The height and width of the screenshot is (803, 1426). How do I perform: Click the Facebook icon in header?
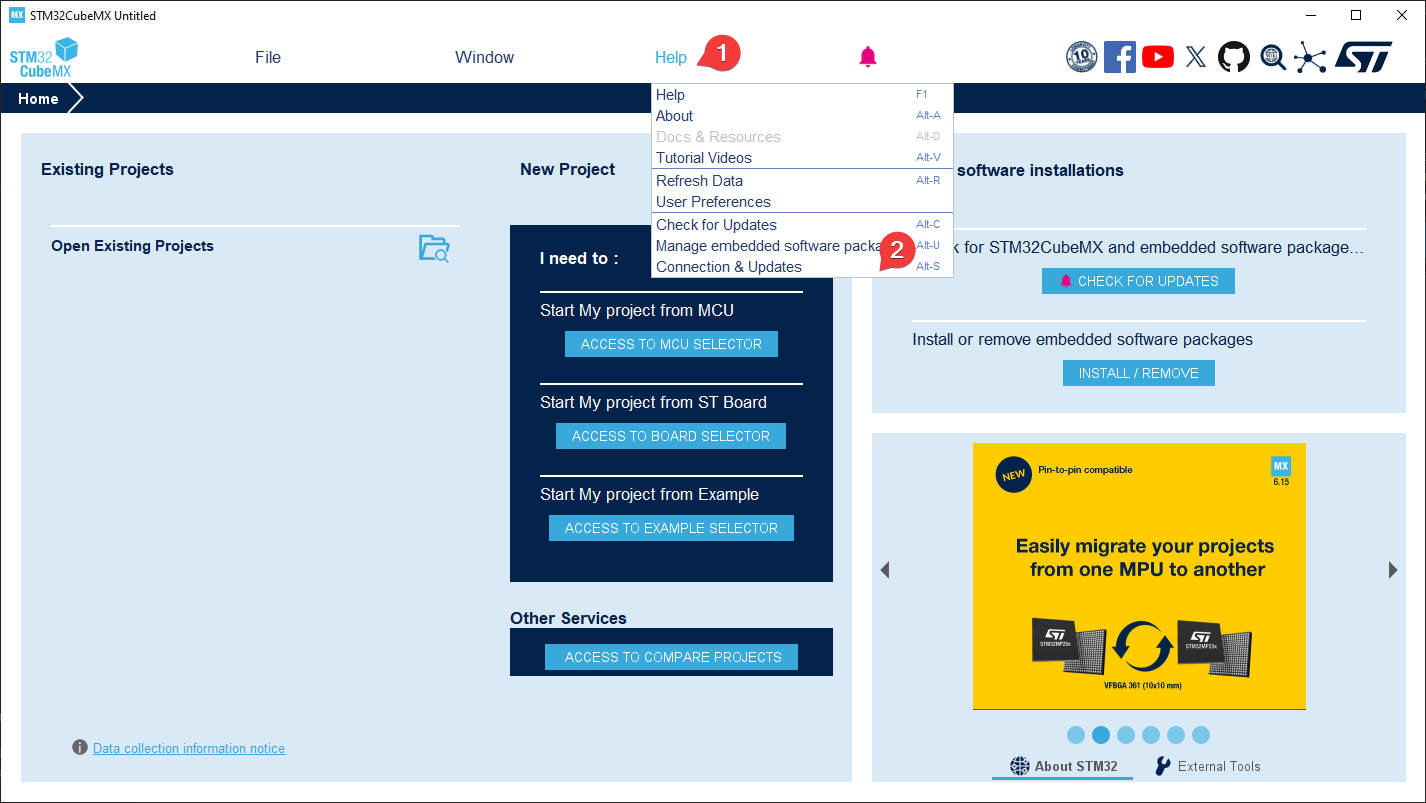coord(1119,57)
